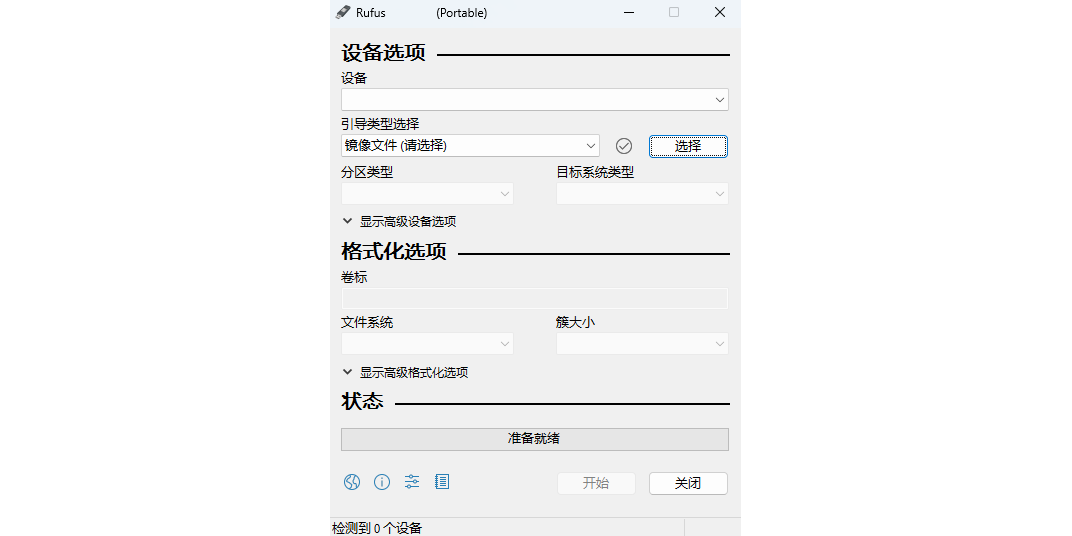The image size is (1072, 536).
Task: Open the language selection globe icon
Action: [x=351, y=482]
